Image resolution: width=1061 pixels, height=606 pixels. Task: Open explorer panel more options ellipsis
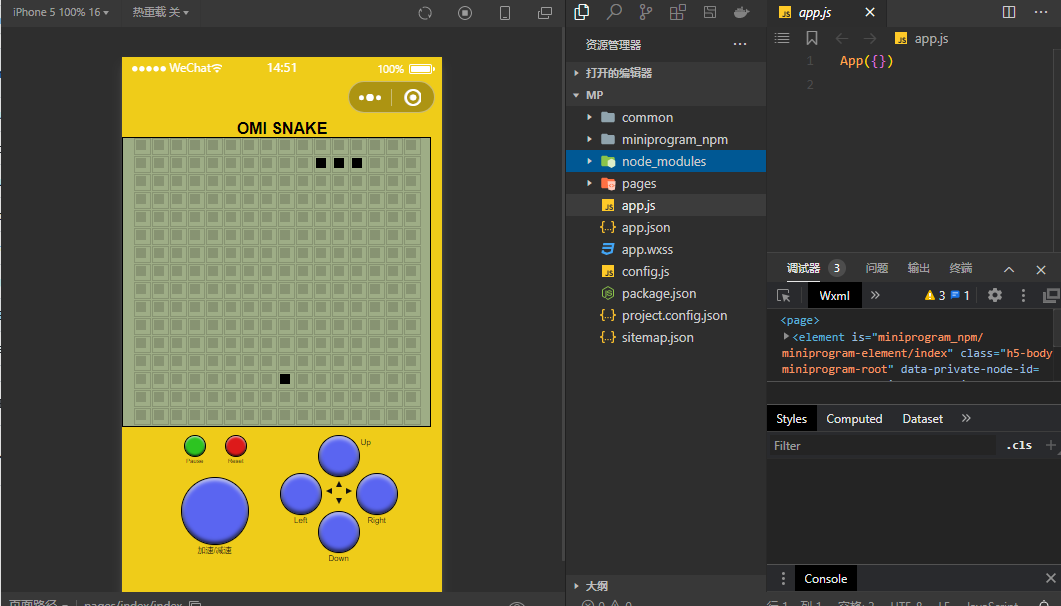740,45
